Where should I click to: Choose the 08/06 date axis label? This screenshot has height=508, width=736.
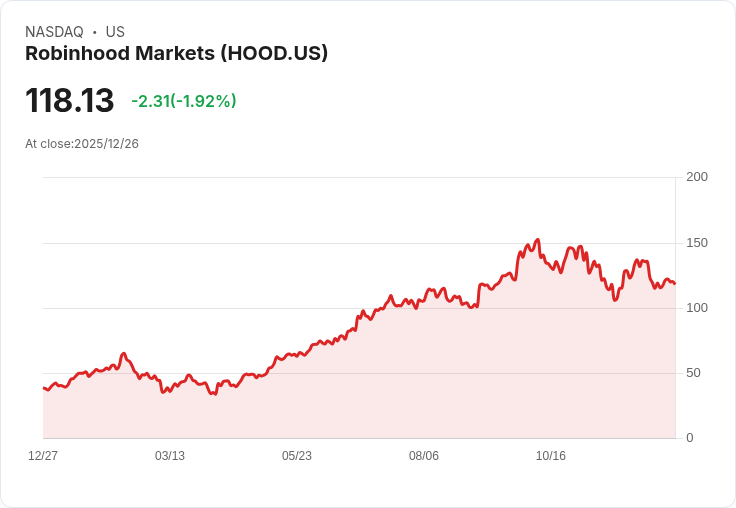pos(424,456)
